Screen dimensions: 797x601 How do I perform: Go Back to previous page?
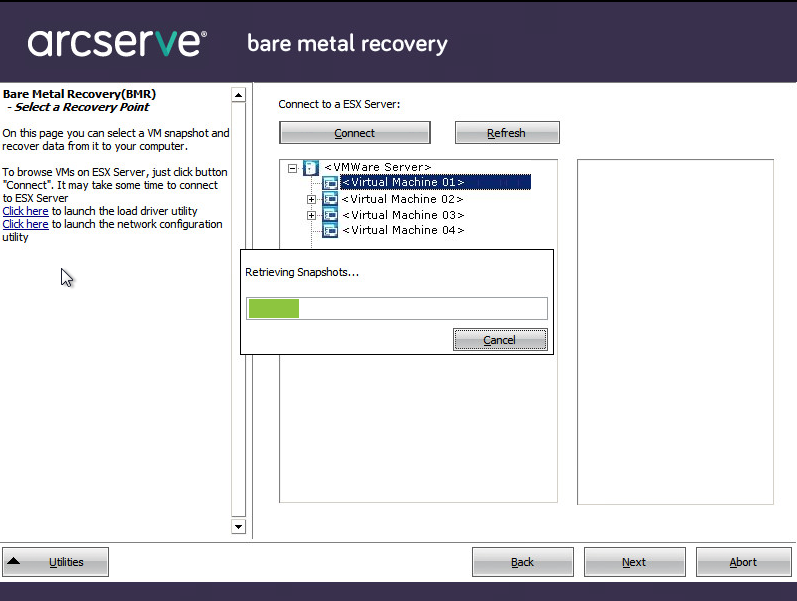click(x=523, y=562)
